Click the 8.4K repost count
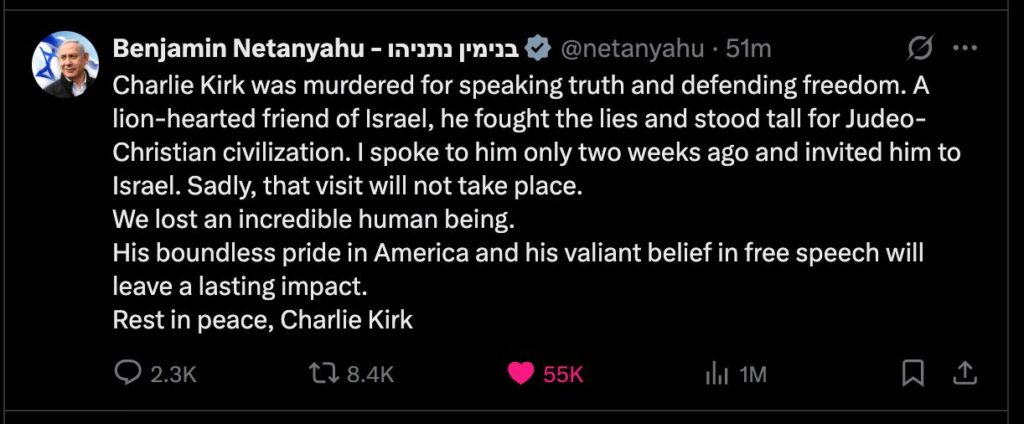The height and width of the screenshot is (424, 1024). (370, 374)
